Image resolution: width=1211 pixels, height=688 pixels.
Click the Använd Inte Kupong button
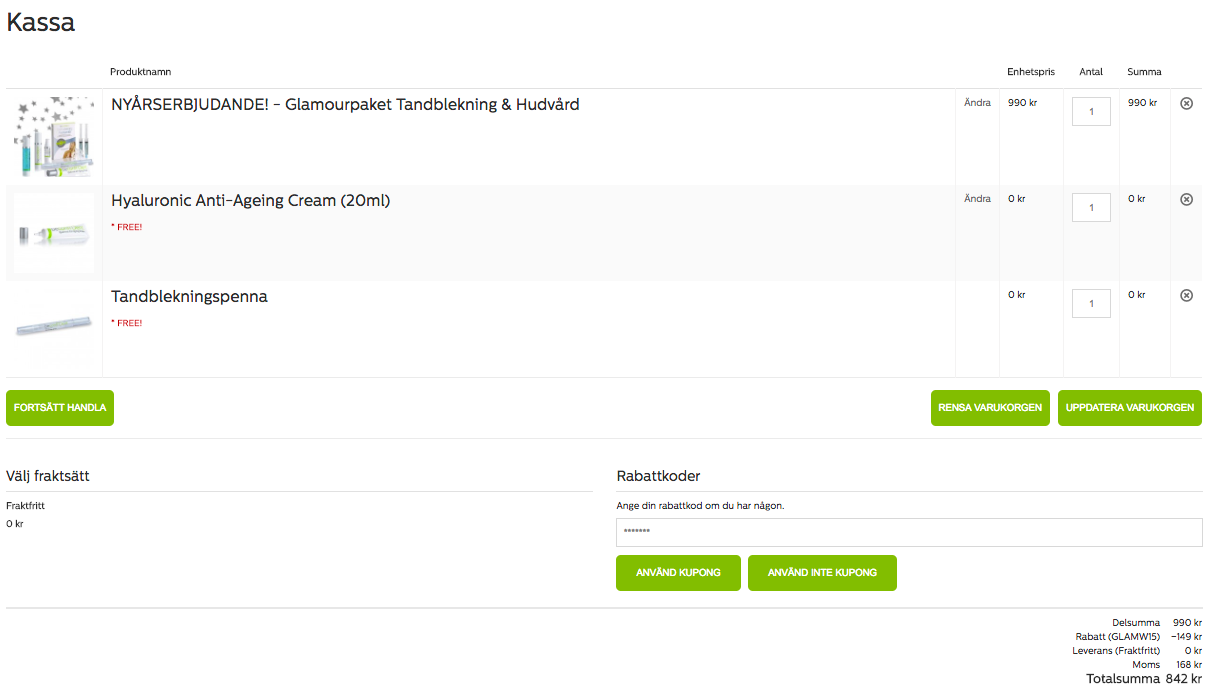pos(822,573)
